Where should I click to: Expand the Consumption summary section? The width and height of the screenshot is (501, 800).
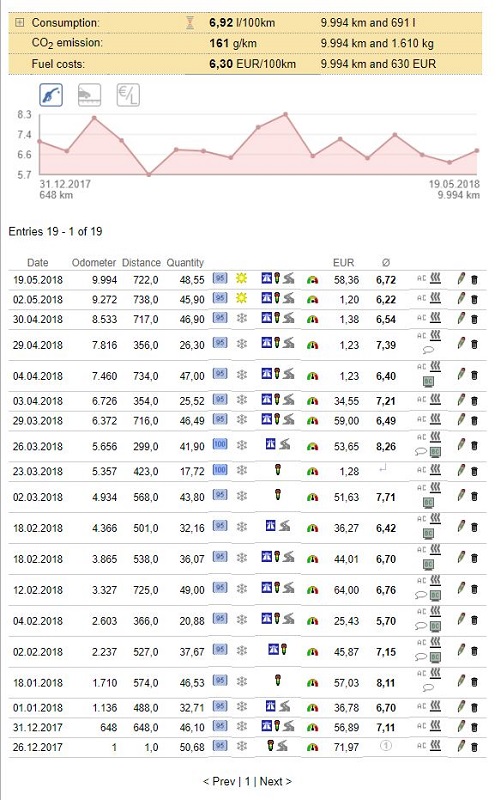coord(19,22)
